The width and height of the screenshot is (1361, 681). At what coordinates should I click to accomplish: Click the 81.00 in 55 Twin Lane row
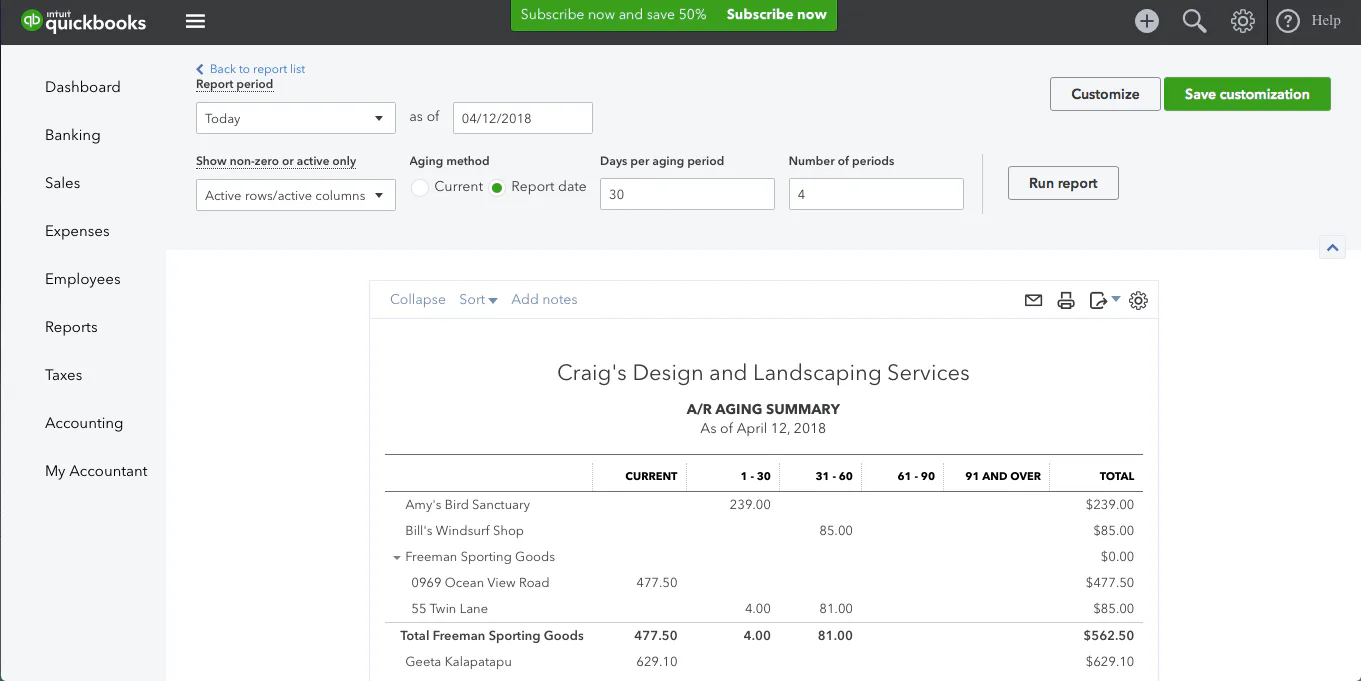(x=835, y=609)
